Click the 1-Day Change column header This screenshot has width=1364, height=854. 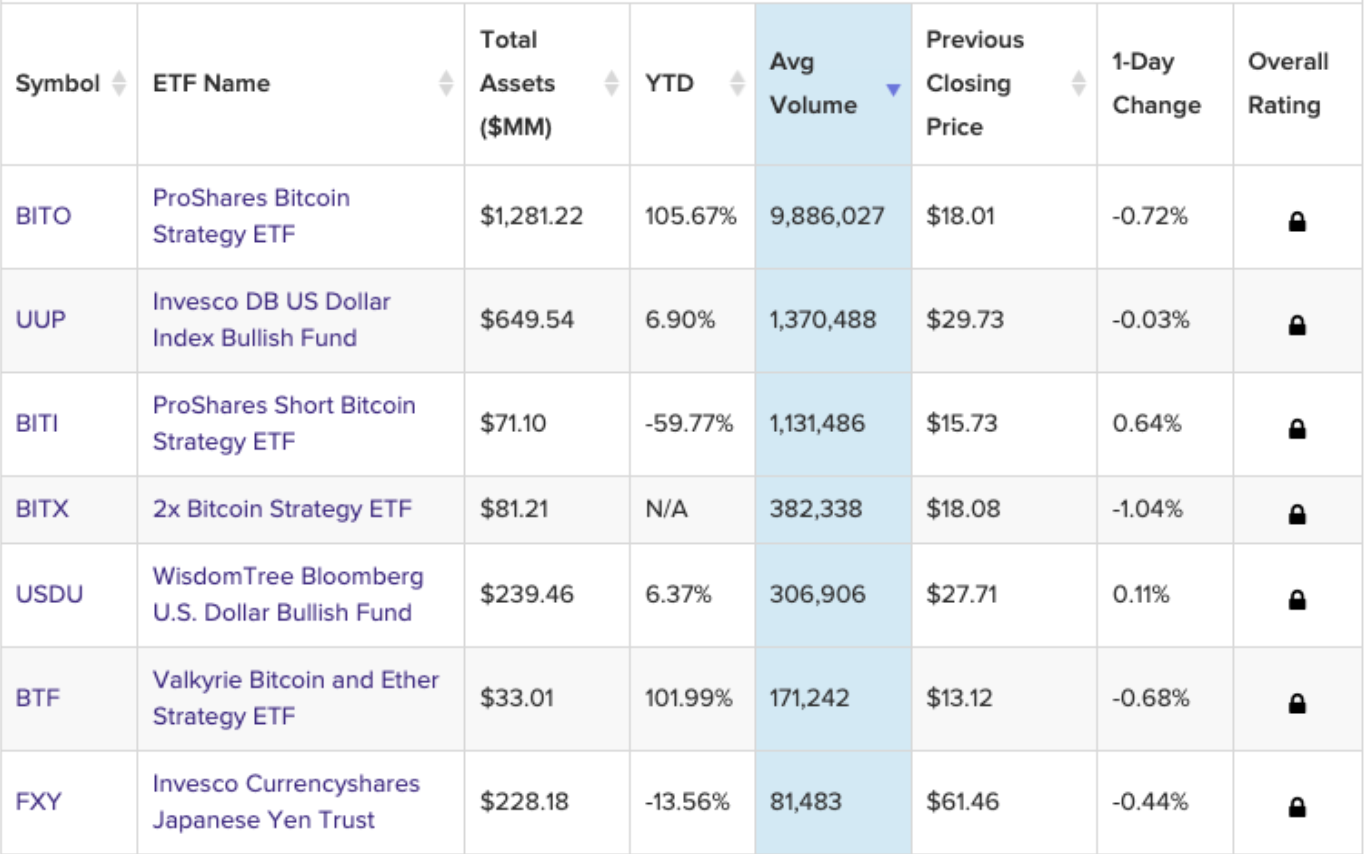pos(1156,84)
